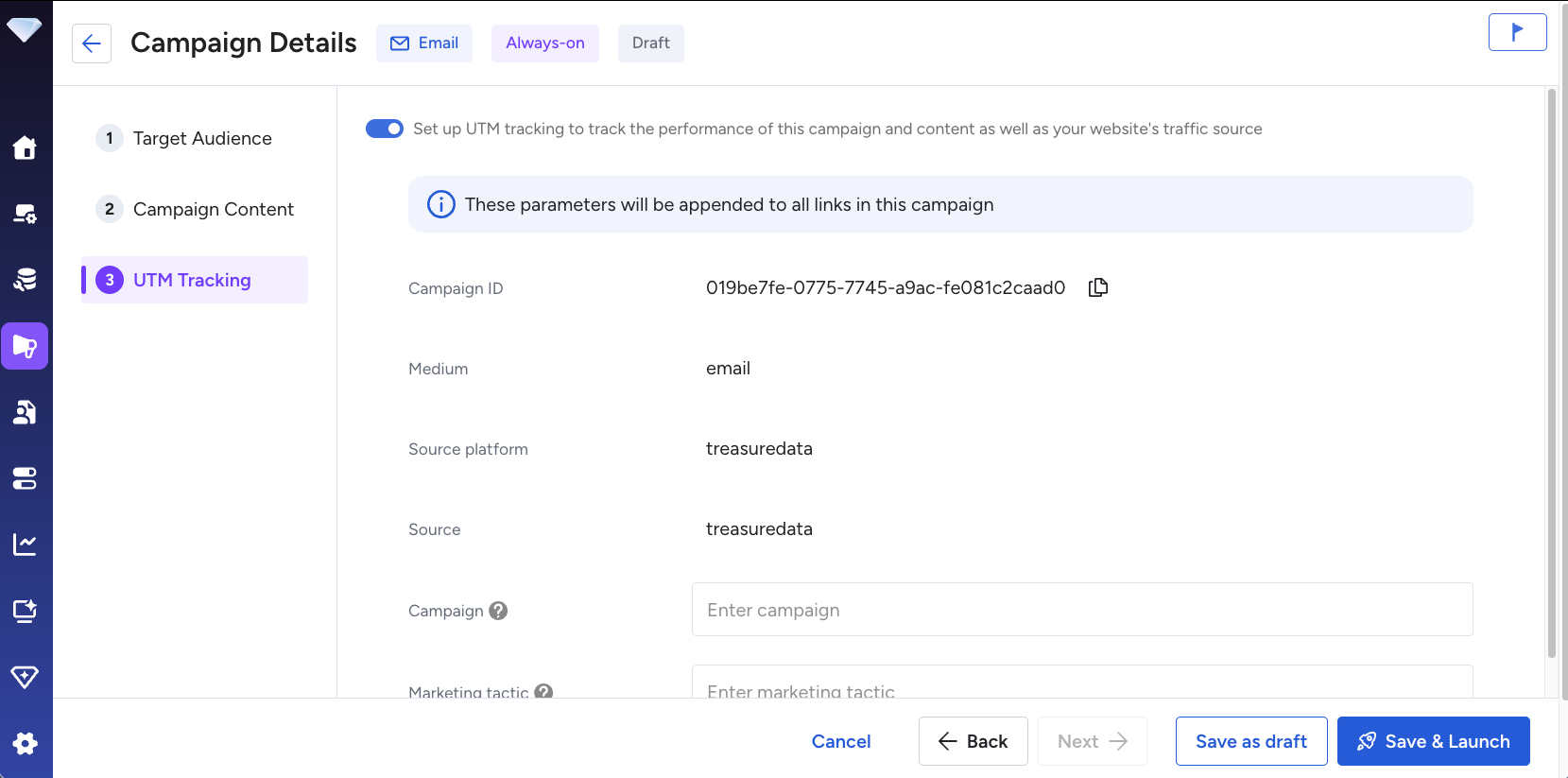Click the Back button

973,741
